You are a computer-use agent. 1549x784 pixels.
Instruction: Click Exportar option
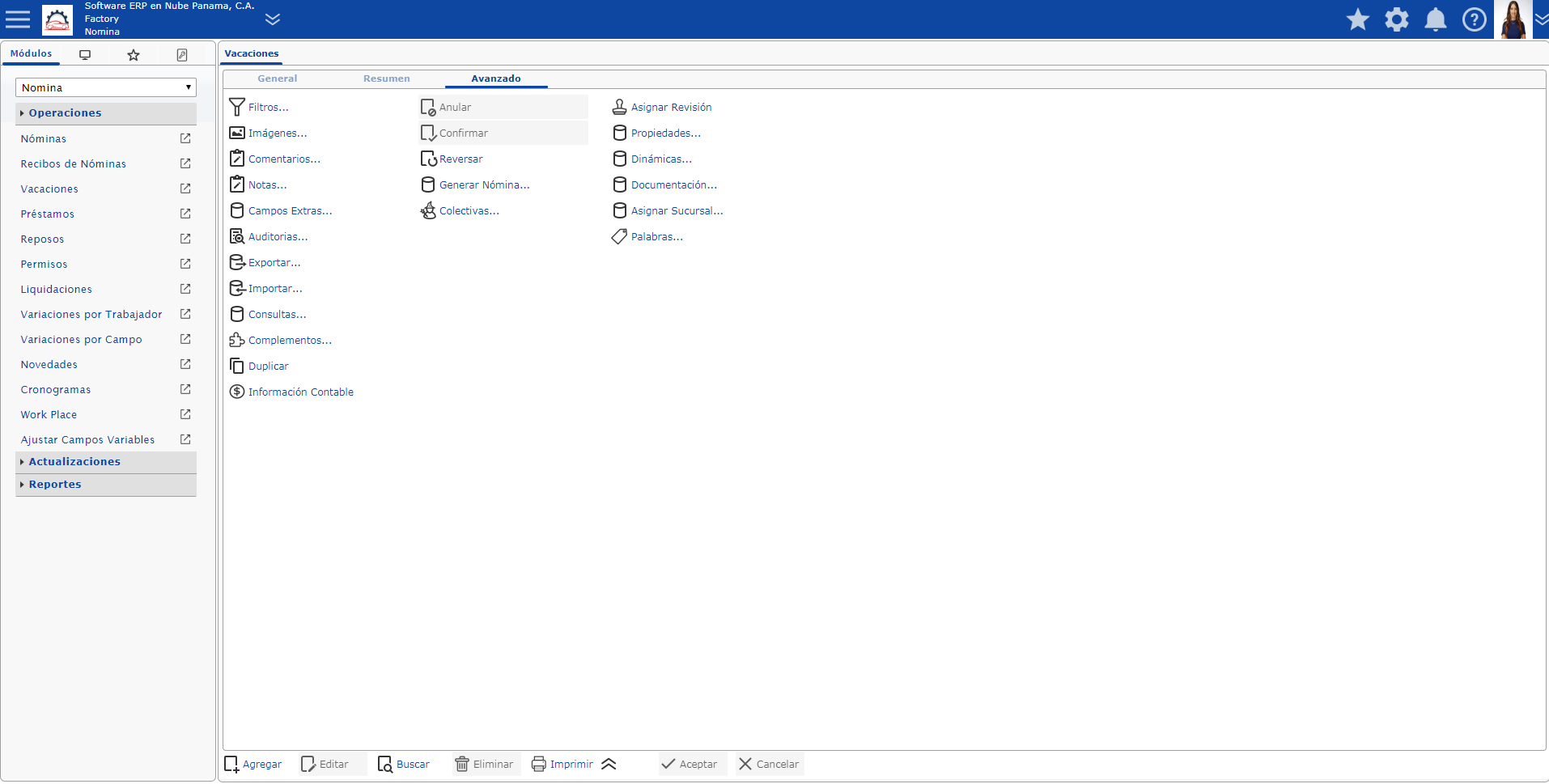pos(265,262)
